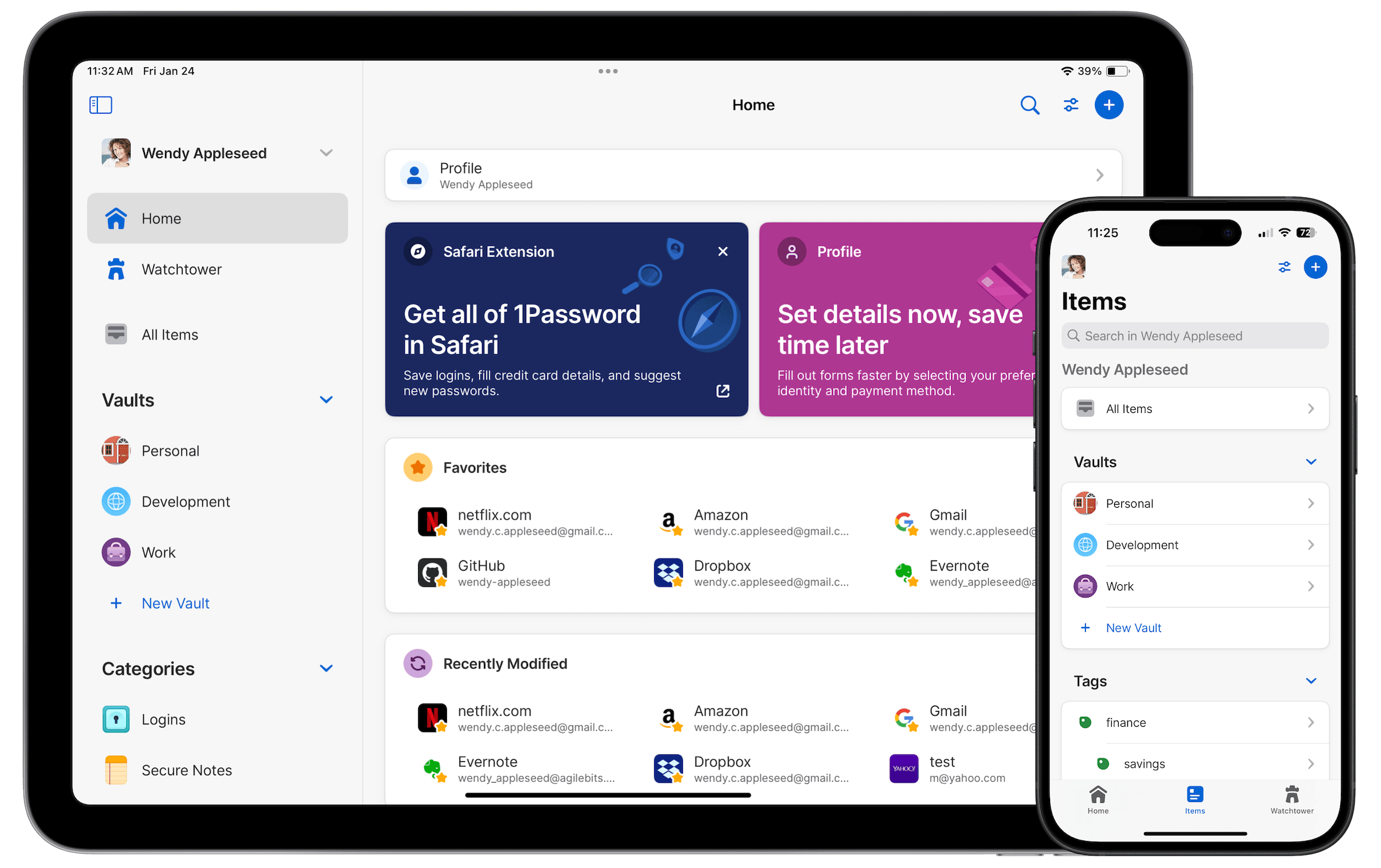Toggle sidebar visibility on iPad
The image size is (1381, 868).
point(101,104)
